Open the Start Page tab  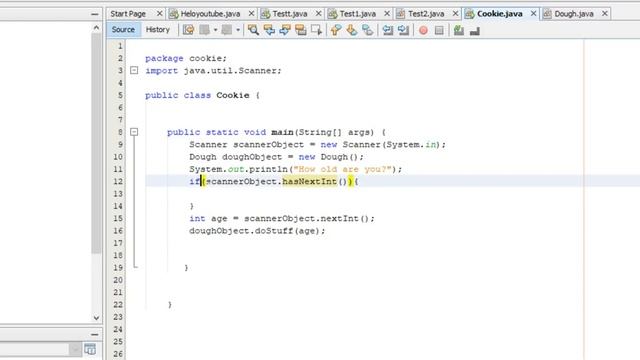pyautogui.click(x=128, y=14)
